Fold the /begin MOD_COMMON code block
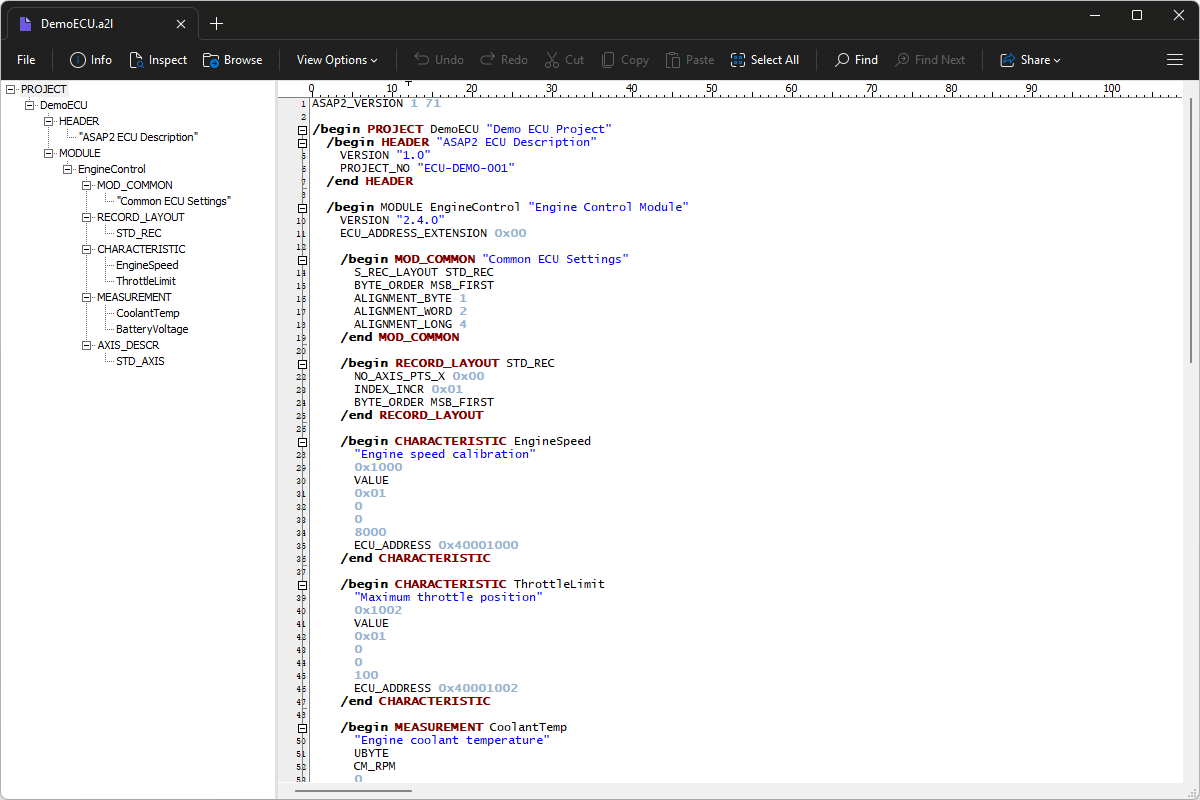The width and height of the screenshot is (1200, 800). (x=302, y=260)
